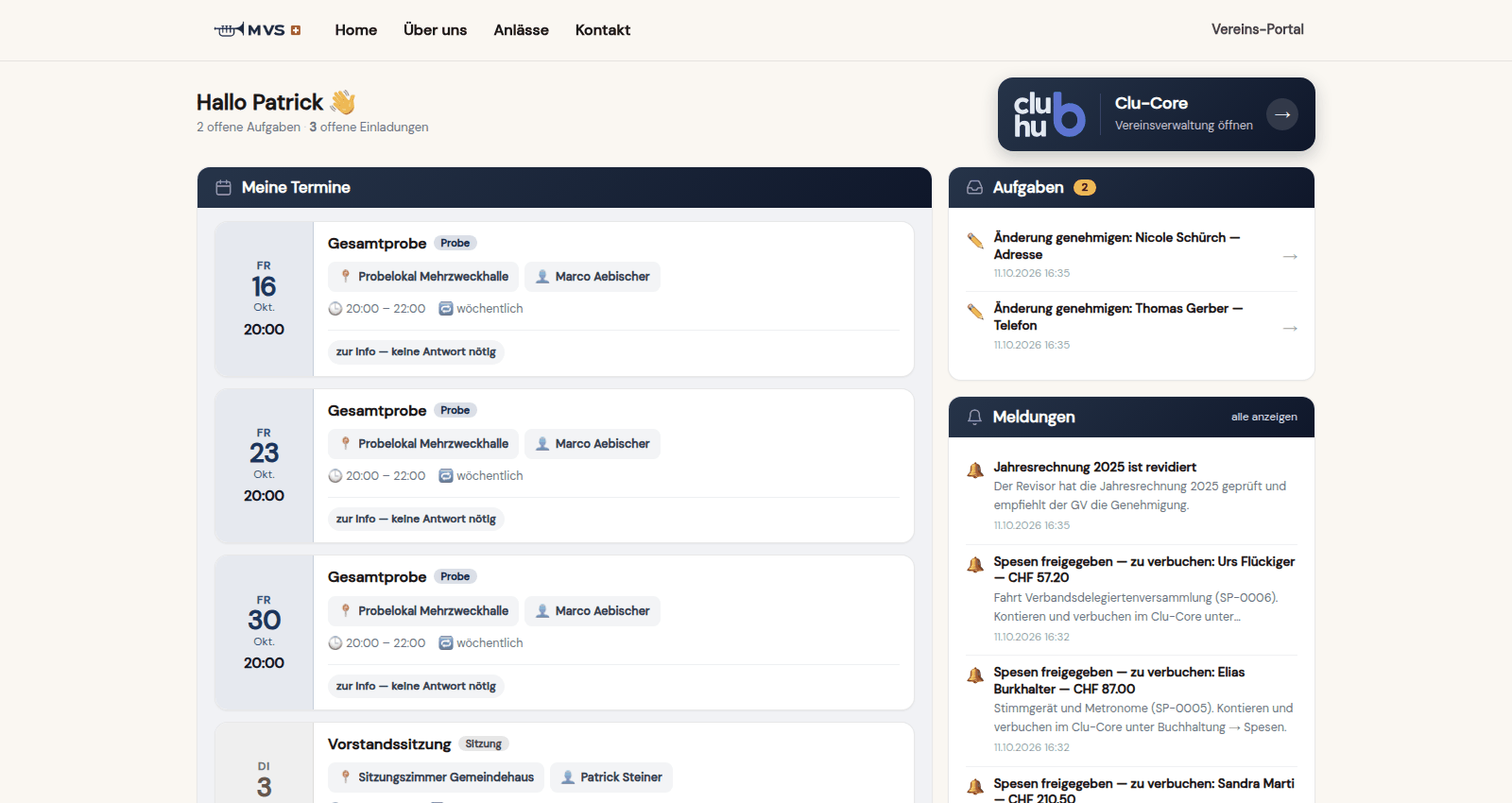The height and width of the screenshot is (803, 1512).
Task: Open the arrow for the Thomas Gerber Telefon task
Action: coord(1290,328)
